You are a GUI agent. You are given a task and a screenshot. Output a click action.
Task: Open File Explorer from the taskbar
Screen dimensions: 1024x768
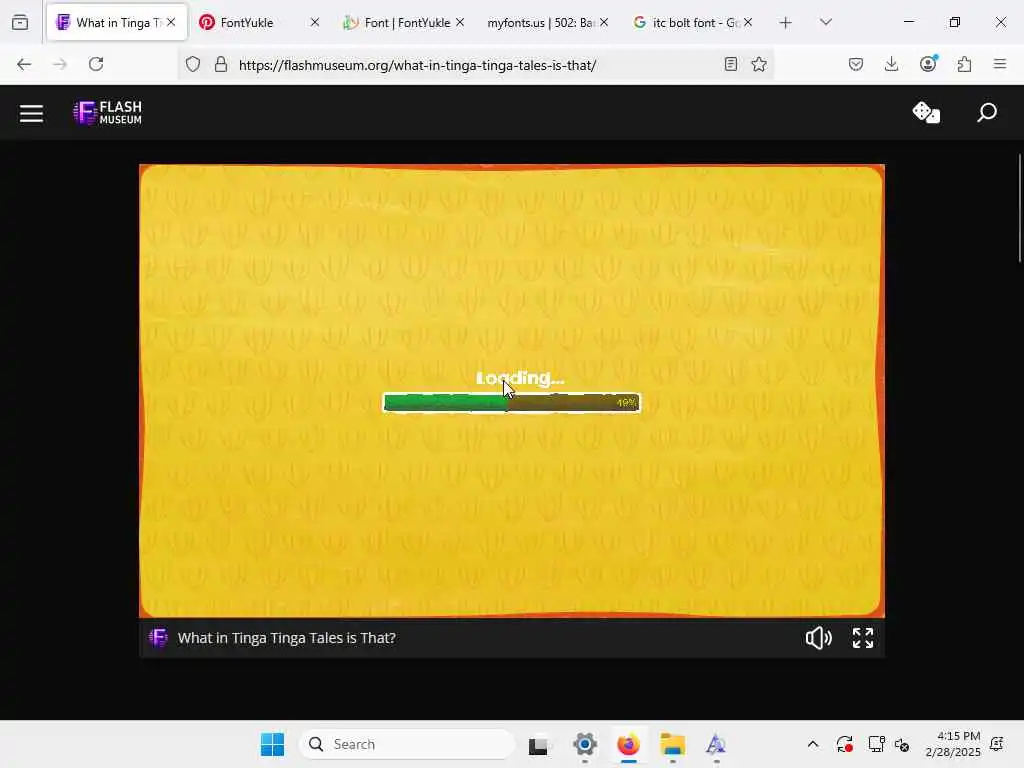[672, 744]
